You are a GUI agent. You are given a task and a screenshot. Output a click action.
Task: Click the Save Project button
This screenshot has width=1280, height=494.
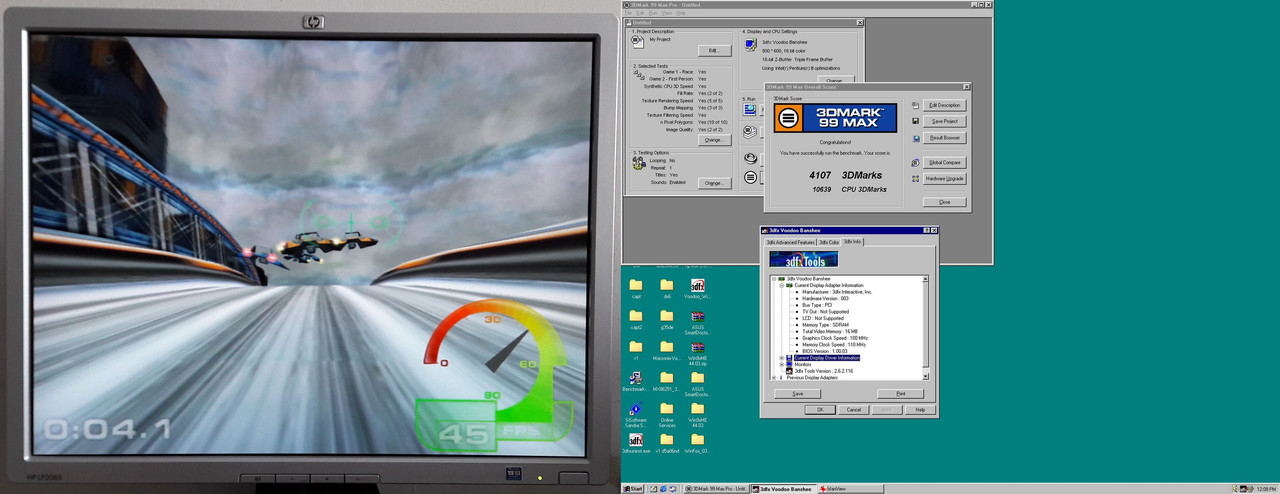pyautogui.click(x=944, y=121)
